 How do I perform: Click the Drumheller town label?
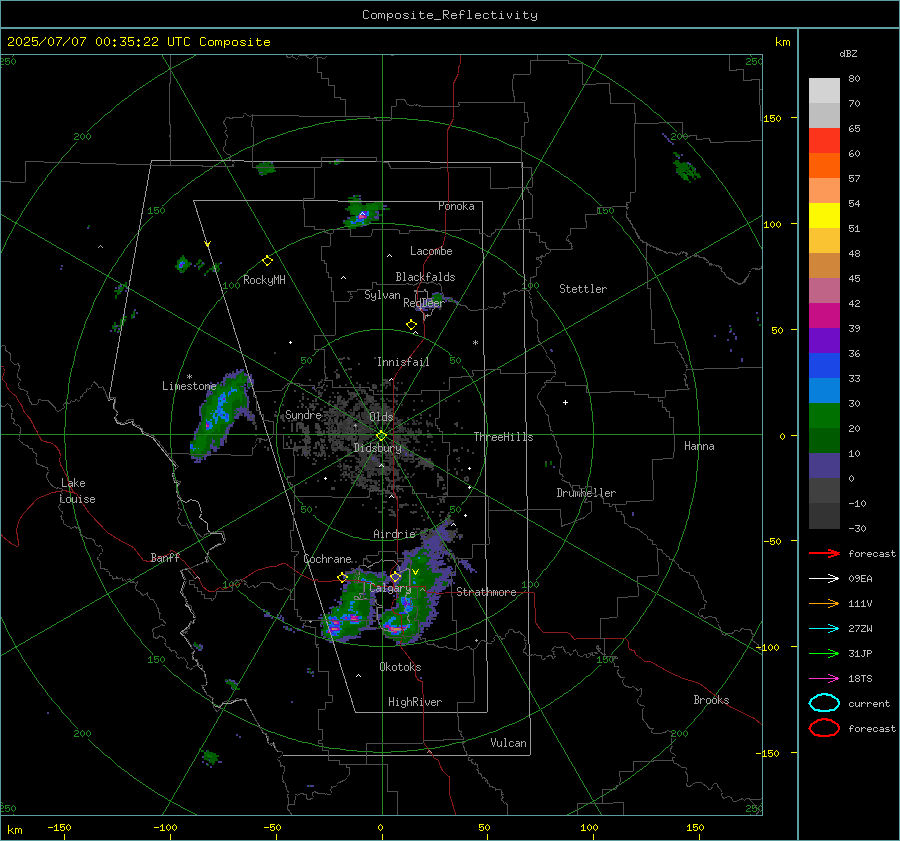point(586,493)
